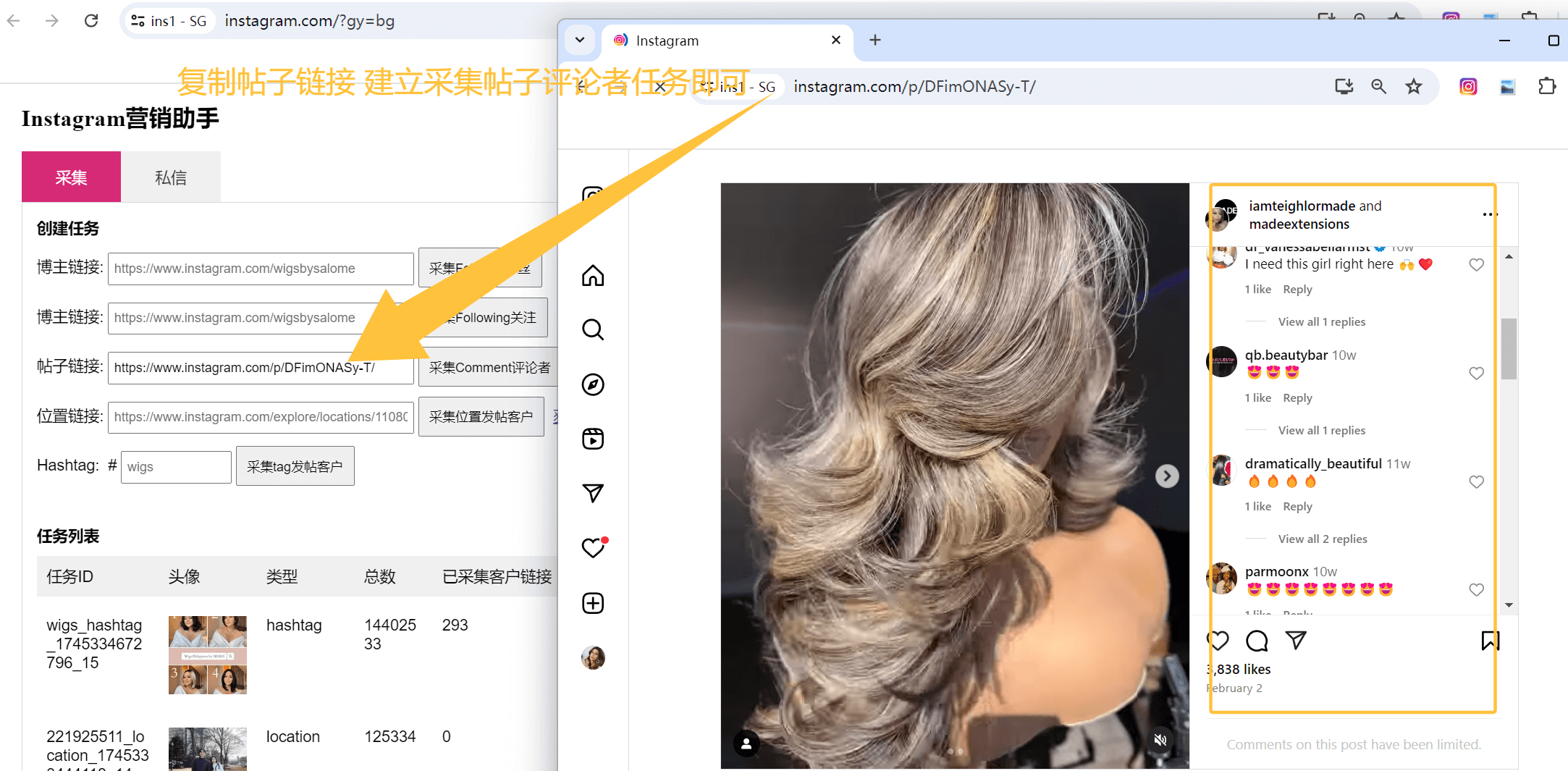The width and height of the screenshot is (1568, 771).
Task: Click Instagram extension icon in front toolbar
Action: pos(1468,87)
